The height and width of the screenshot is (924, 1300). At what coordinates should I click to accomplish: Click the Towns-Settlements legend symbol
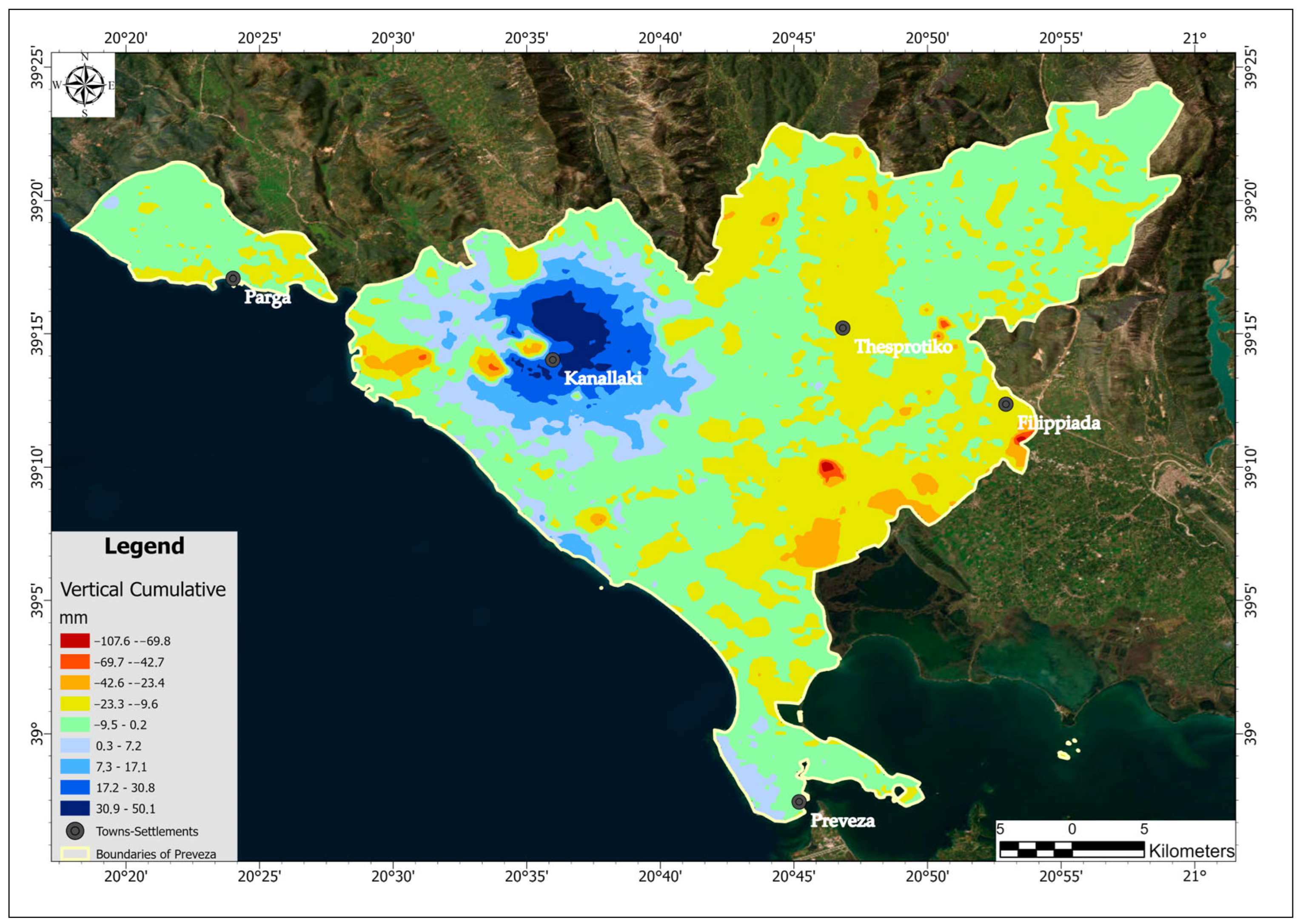click(x=75, y=831)
